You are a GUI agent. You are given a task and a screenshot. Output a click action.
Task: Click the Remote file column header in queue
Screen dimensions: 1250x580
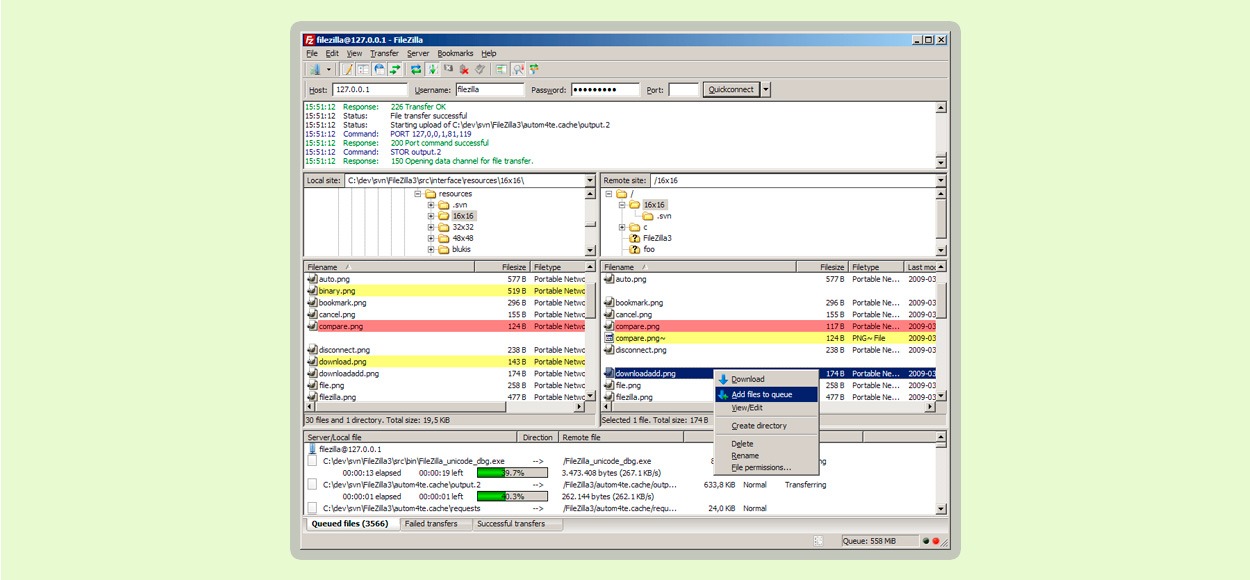622,438
